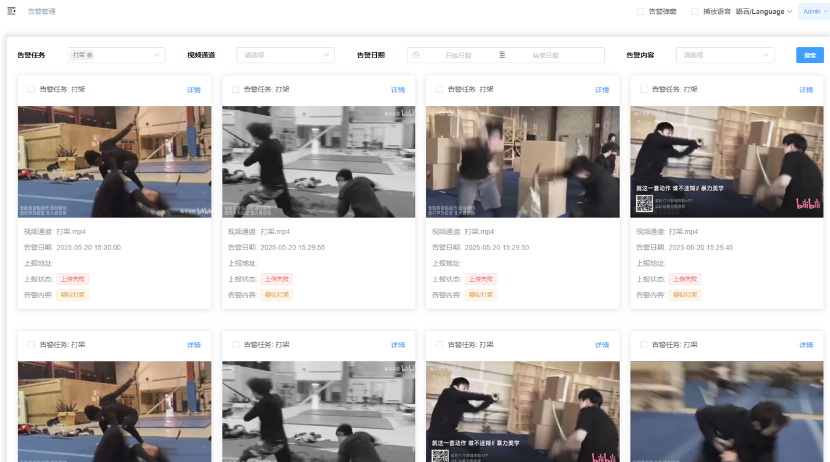Click the clock icon in date range
Viewport: 830px width, 462px height.
(x=416, y=55)
